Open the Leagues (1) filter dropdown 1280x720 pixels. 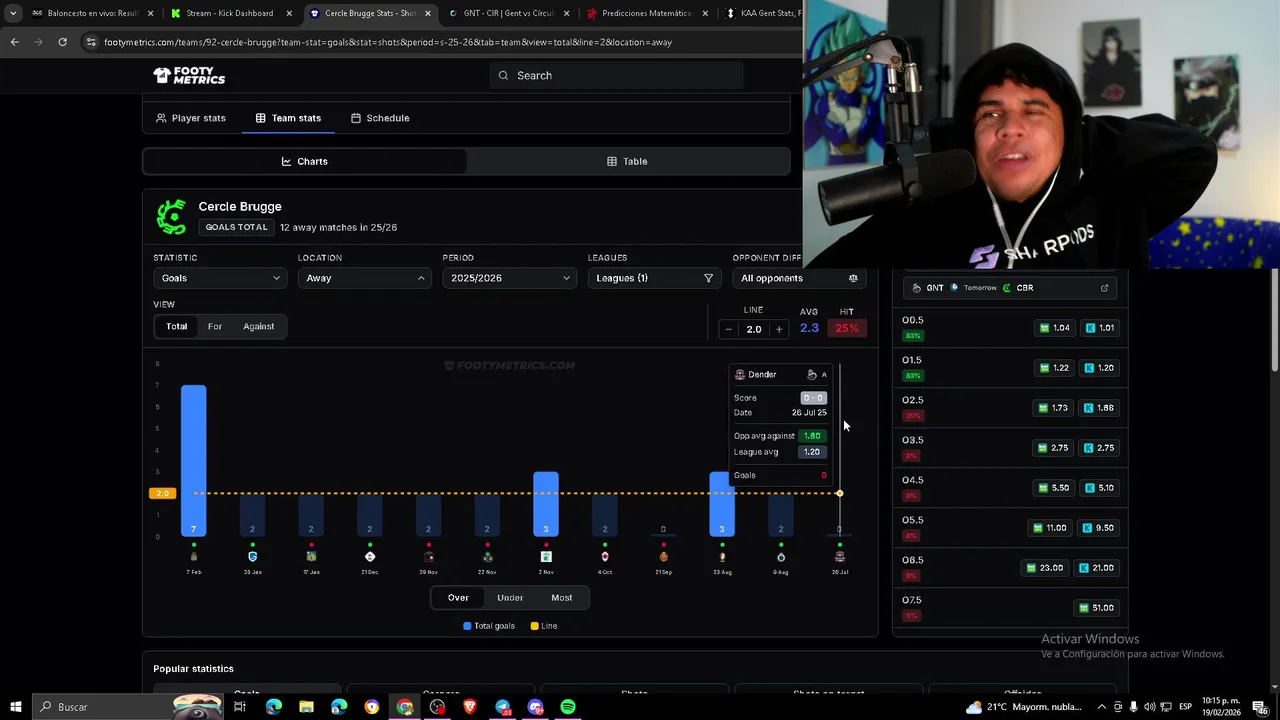[654, 278]
